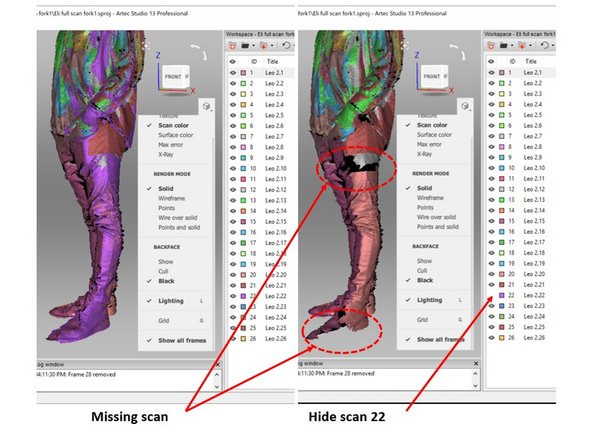Click the header eye icon in right Workspace list
The width and height of the screenshot is (592, 444).
click(x=491, y=61)
